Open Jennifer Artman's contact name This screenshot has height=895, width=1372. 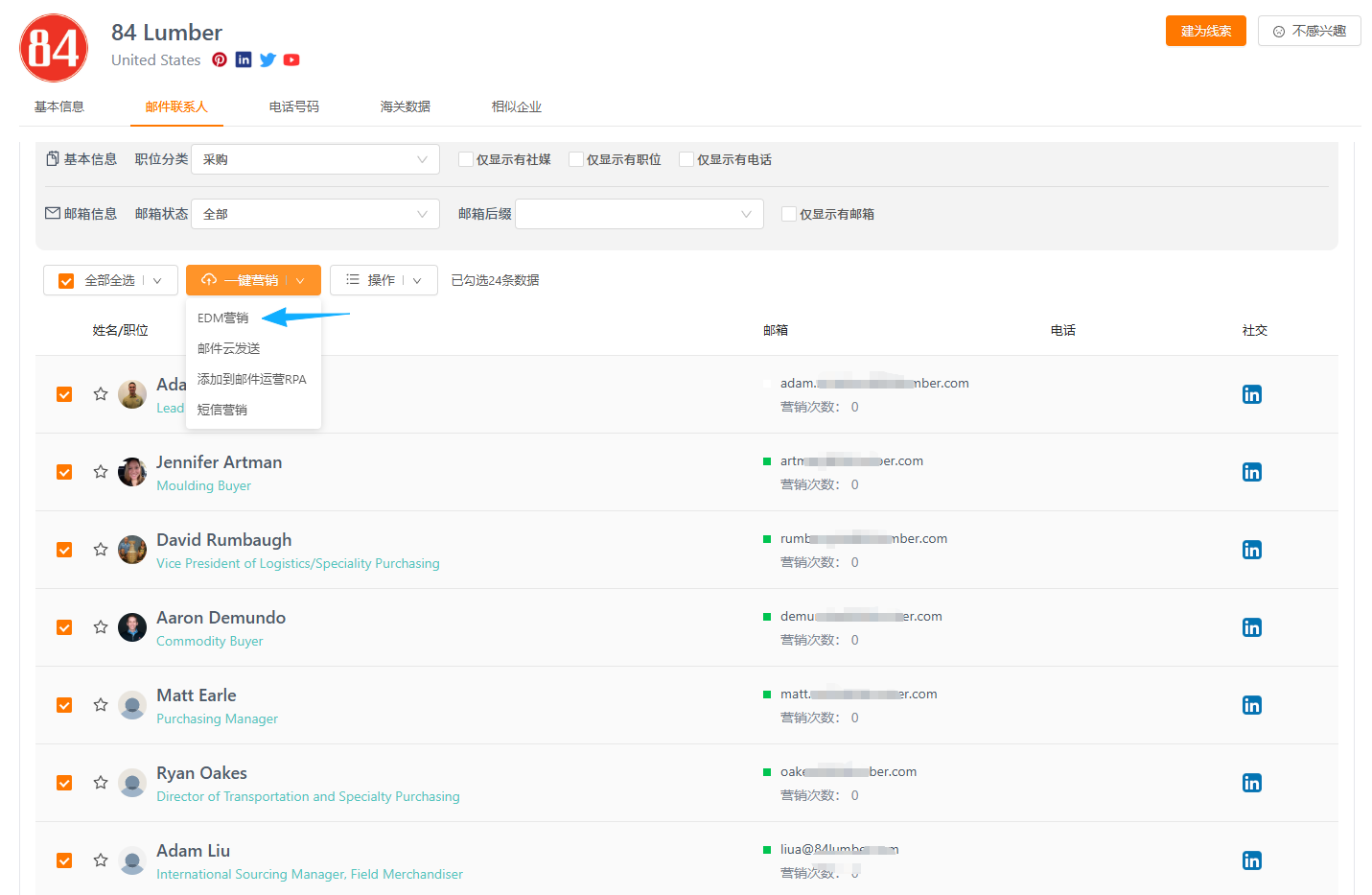tap(220, 462)
